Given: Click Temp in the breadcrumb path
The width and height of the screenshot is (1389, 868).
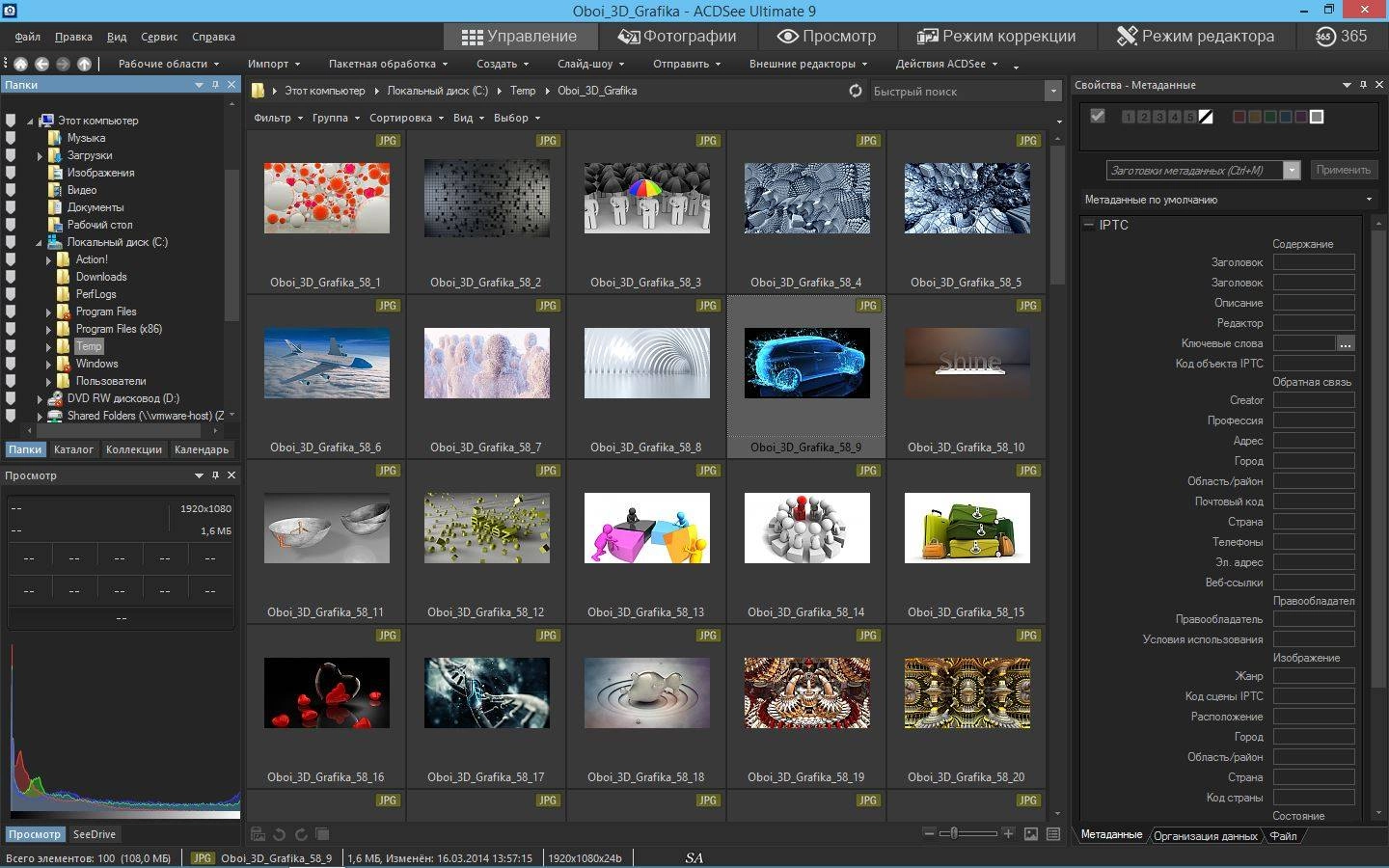Looking at the screenshot, I should click(523, 91).
